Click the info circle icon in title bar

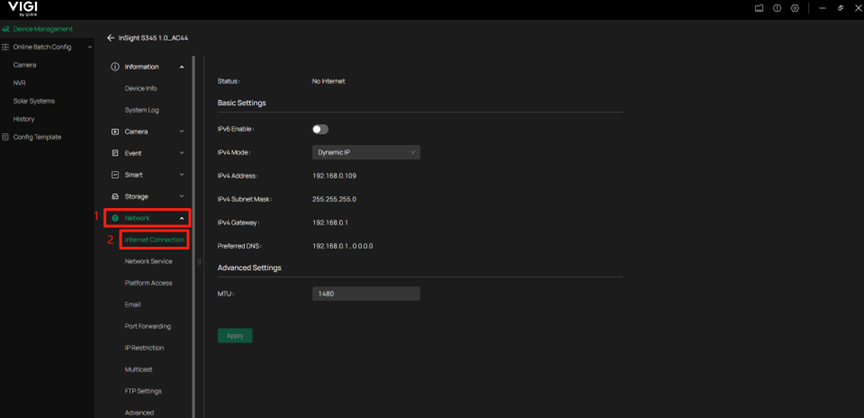coord(777,8)
